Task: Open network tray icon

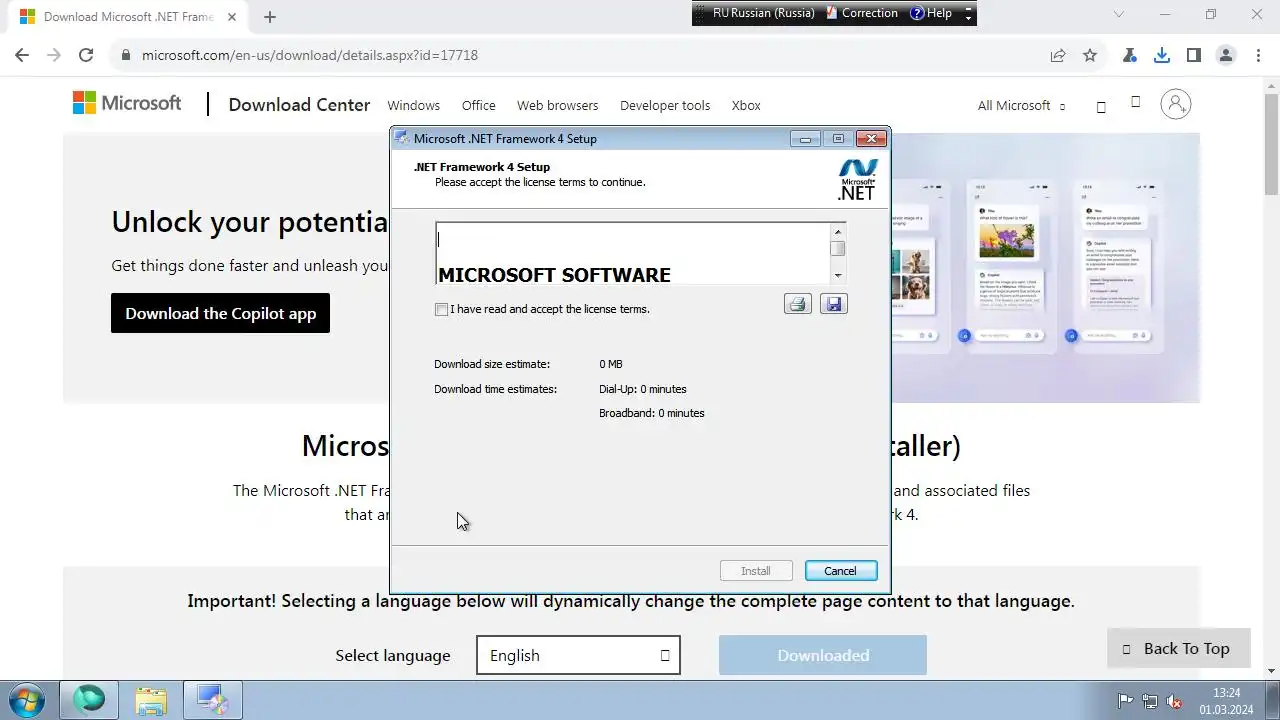Action: (x=1150, y=701)
